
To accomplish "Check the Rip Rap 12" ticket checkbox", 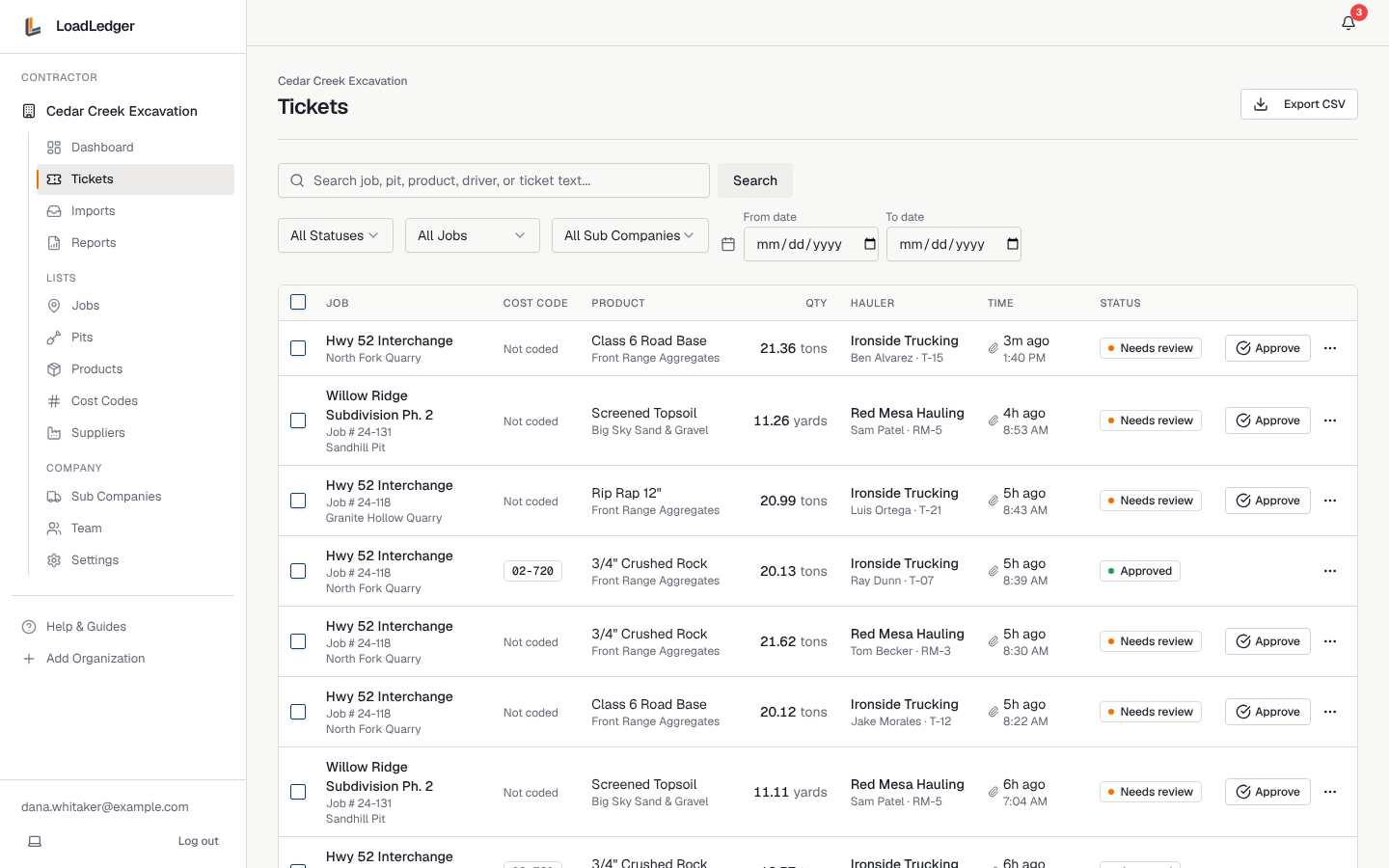I will (298, 501).
